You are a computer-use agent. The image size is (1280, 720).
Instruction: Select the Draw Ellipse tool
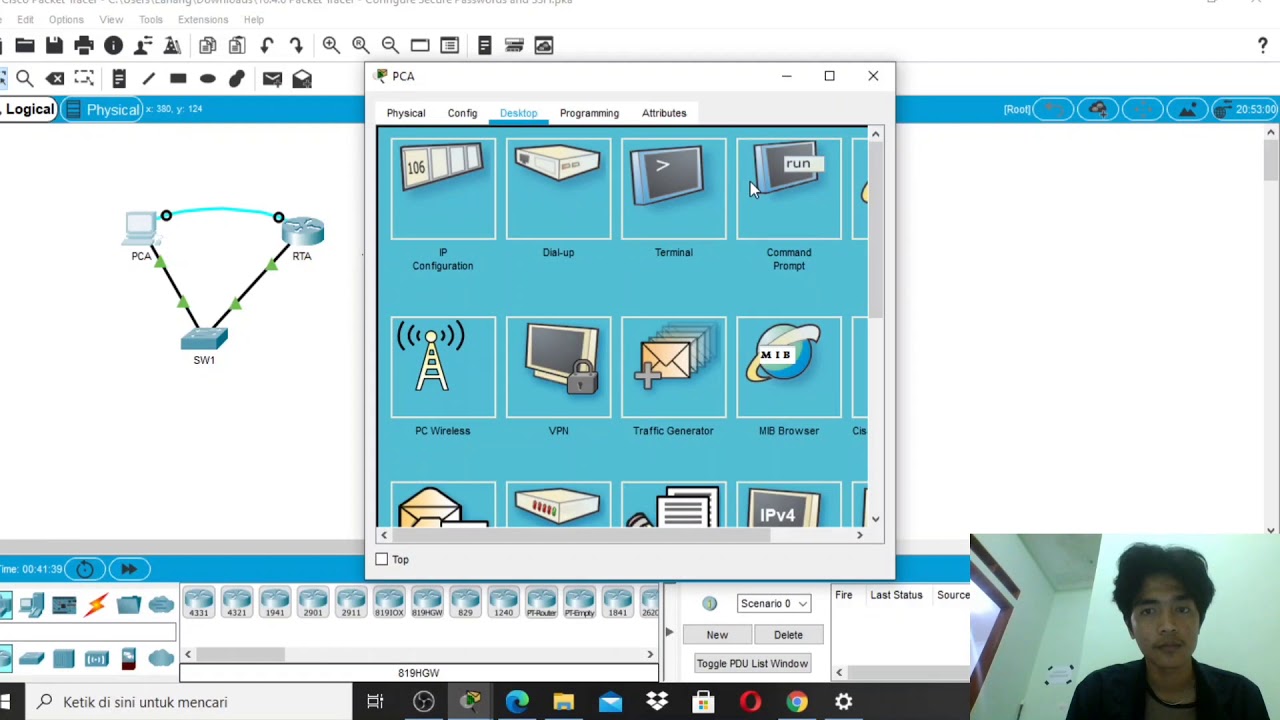coord(208,78)
